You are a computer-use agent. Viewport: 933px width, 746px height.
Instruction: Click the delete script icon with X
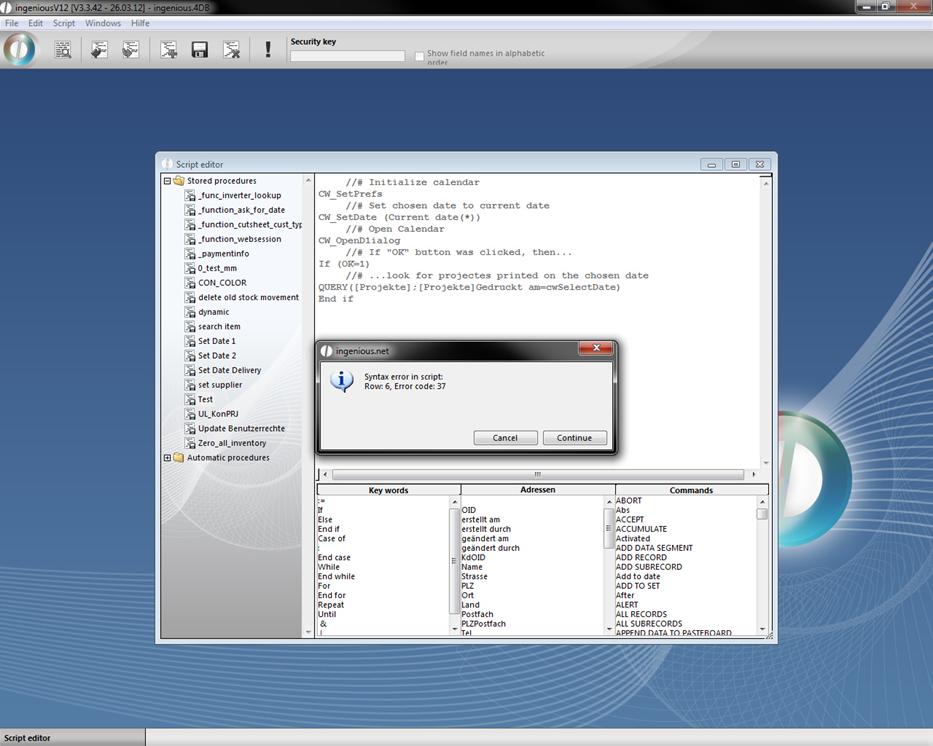(231, 50)
